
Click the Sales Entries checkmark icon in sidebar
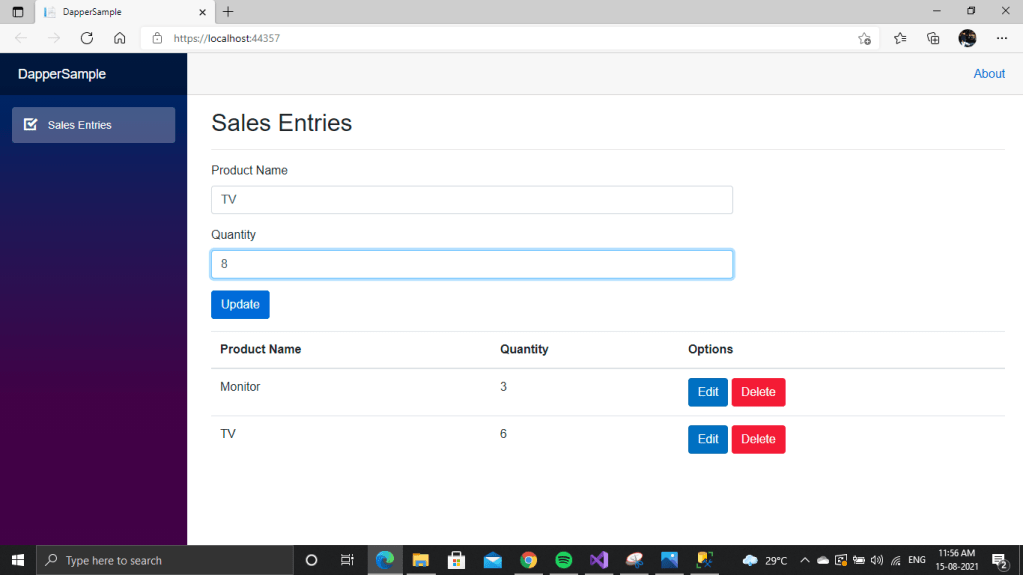pyautogui.click(x=30, y=125)
